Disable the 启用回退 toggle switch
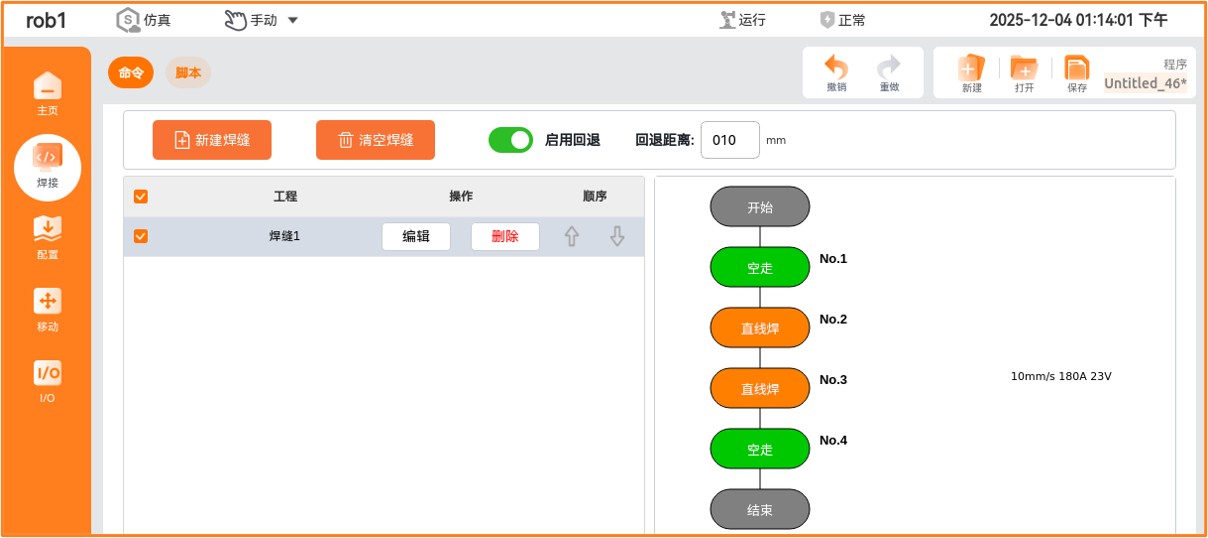 tap(511, 140)
